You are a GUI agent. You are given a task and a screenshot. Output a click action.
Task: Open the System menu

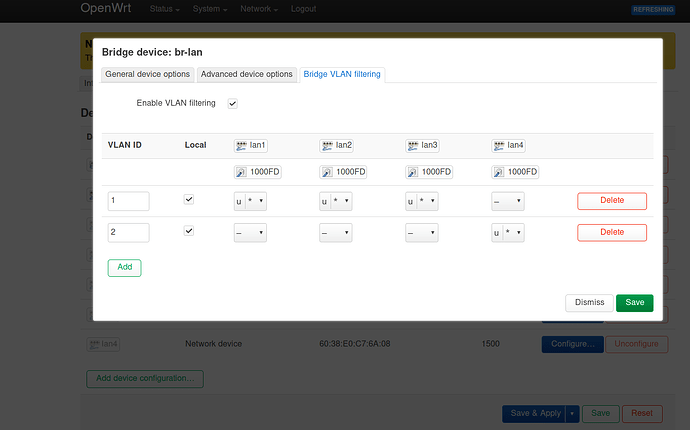[210, 9]
